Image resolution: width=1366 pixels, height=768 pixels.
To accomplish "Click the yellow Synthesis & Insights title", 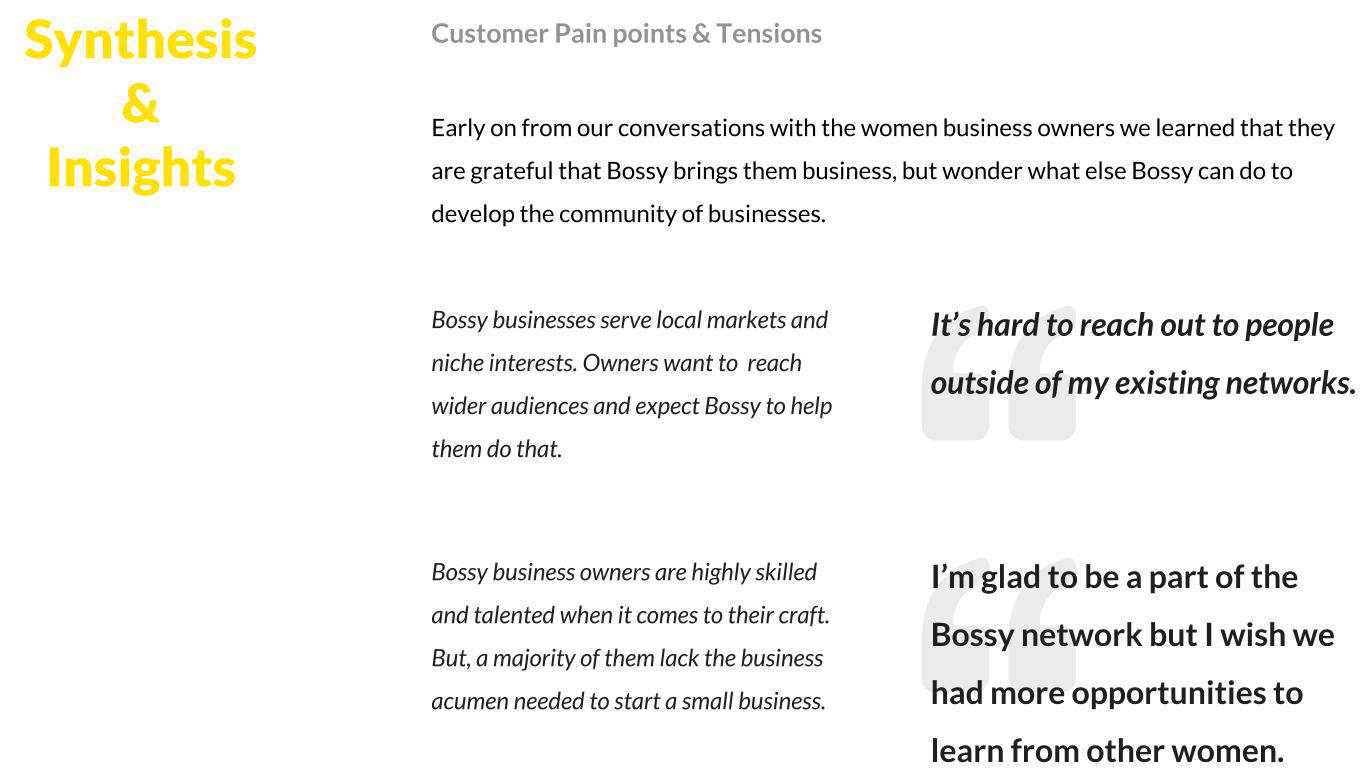I will pyautogui.click(x=141, y=104).
